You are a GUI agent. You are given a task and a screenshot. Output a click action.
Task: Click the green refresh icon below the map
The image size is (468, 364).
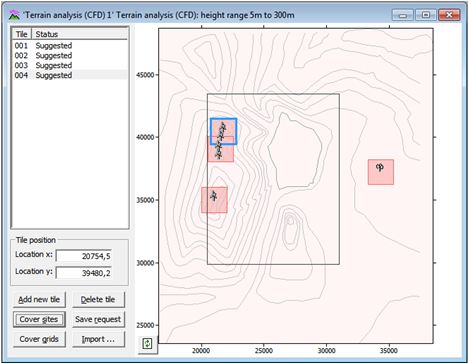coord(147,343)
